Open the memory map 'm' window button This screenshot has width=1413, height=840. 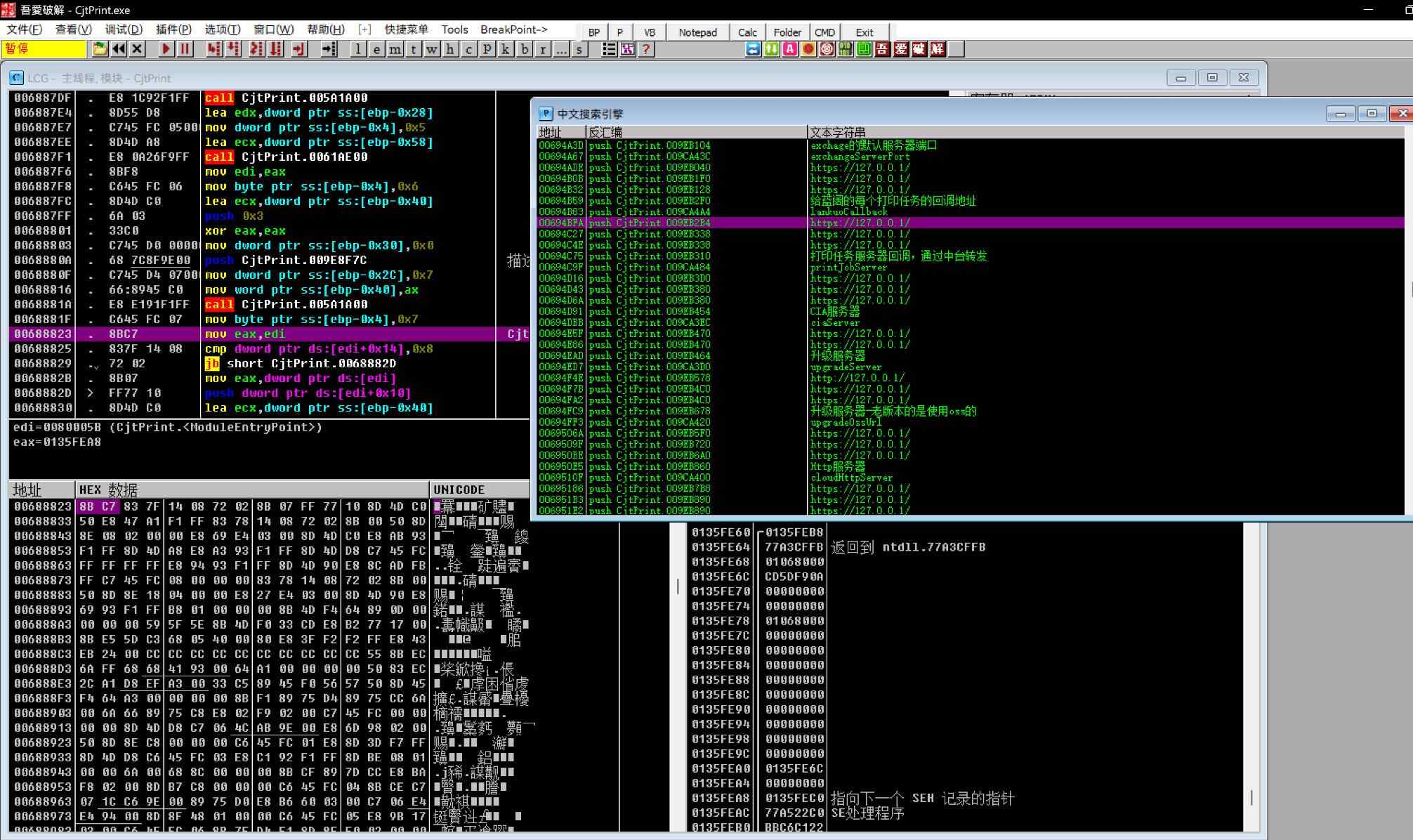395,49
